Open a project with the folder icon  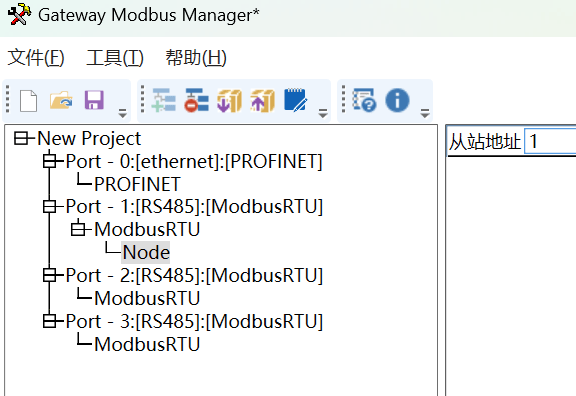(x=61, y=100)
